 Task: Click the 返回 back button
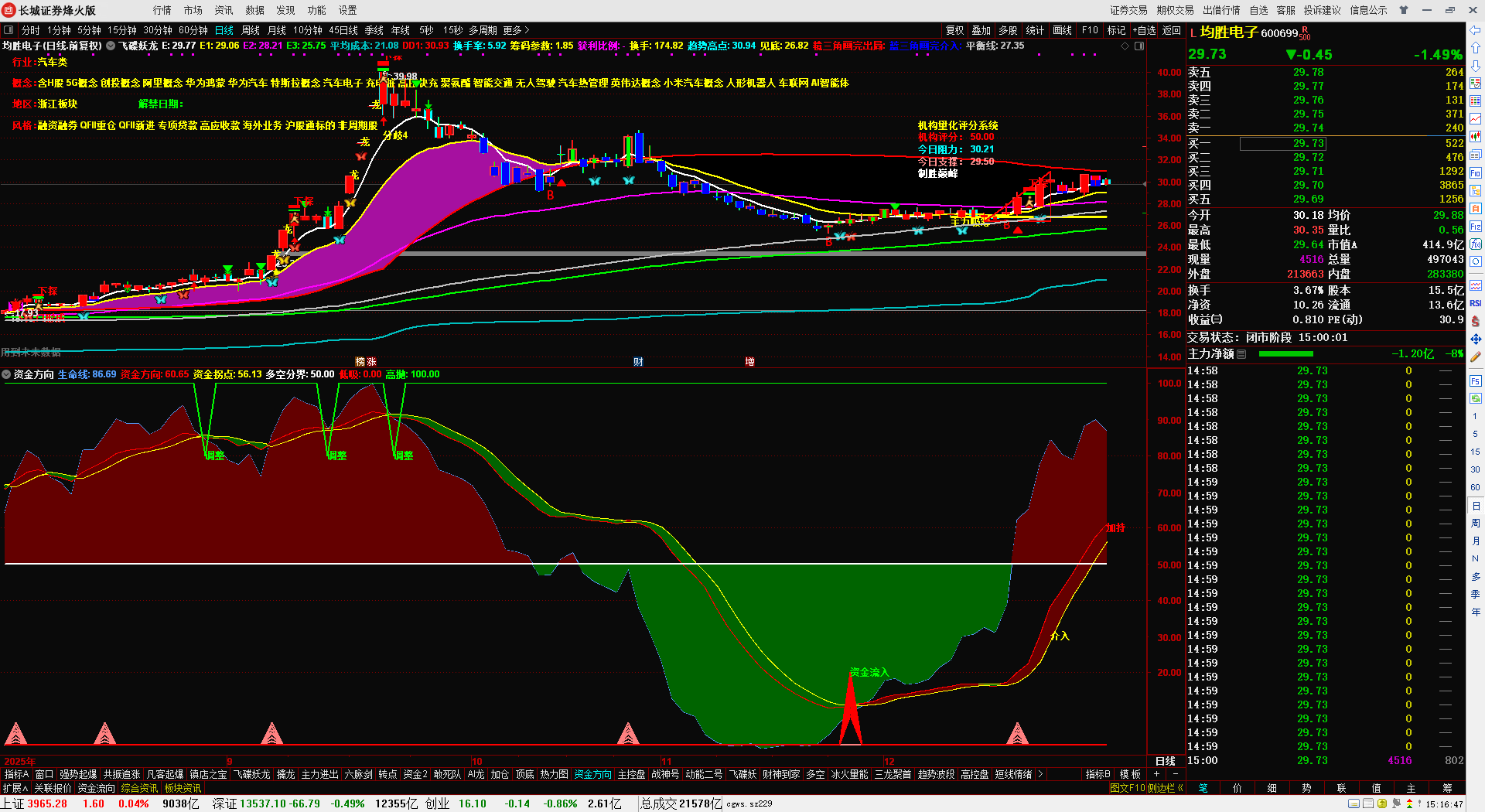tap(1172, 30)
